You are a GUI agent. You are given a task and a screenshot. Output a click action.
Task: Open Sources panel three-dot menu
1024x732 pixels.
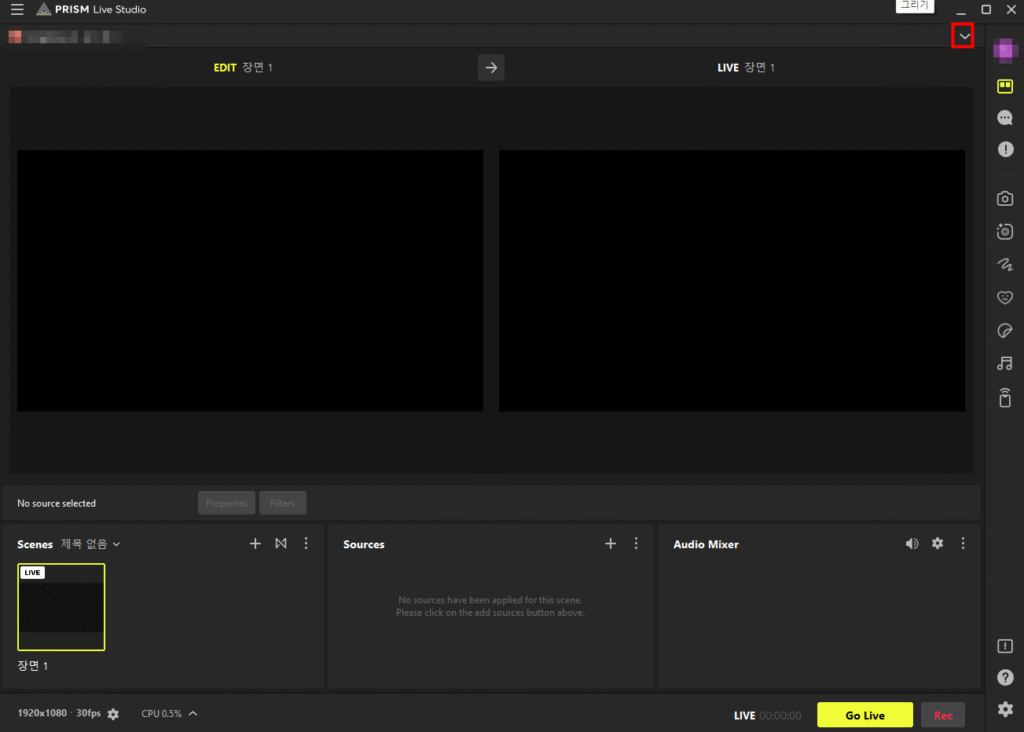click(x=635, y=543)
